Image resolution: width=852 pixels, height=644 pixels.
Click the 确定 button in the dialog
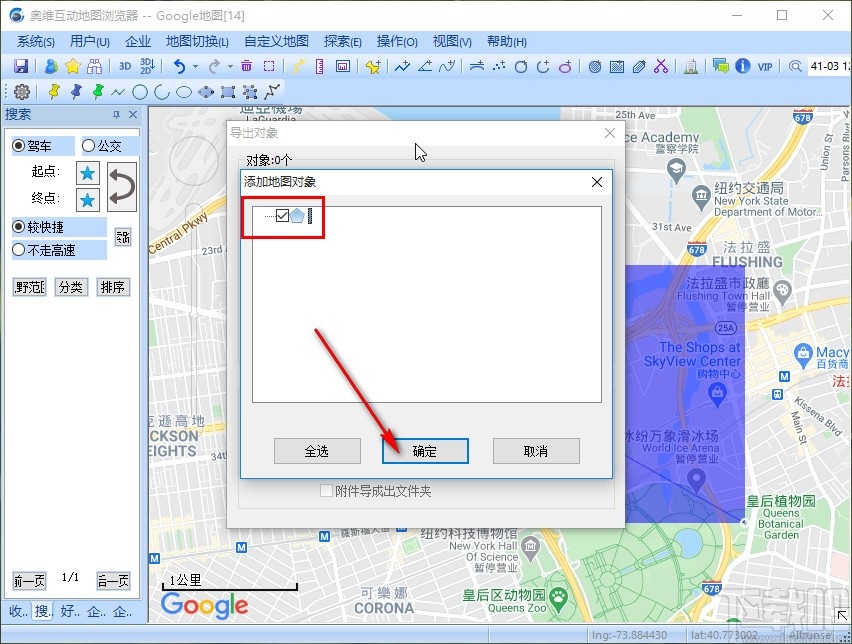click(x=425, y=451)
